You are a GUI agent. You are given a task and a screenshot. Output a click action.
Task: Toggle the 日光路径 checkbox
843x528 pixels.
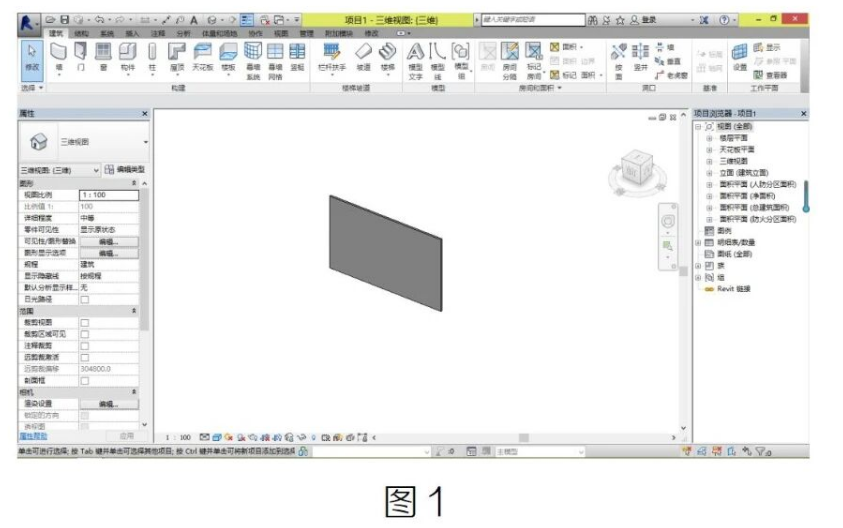pyautogui.click(x=85, y=299)
